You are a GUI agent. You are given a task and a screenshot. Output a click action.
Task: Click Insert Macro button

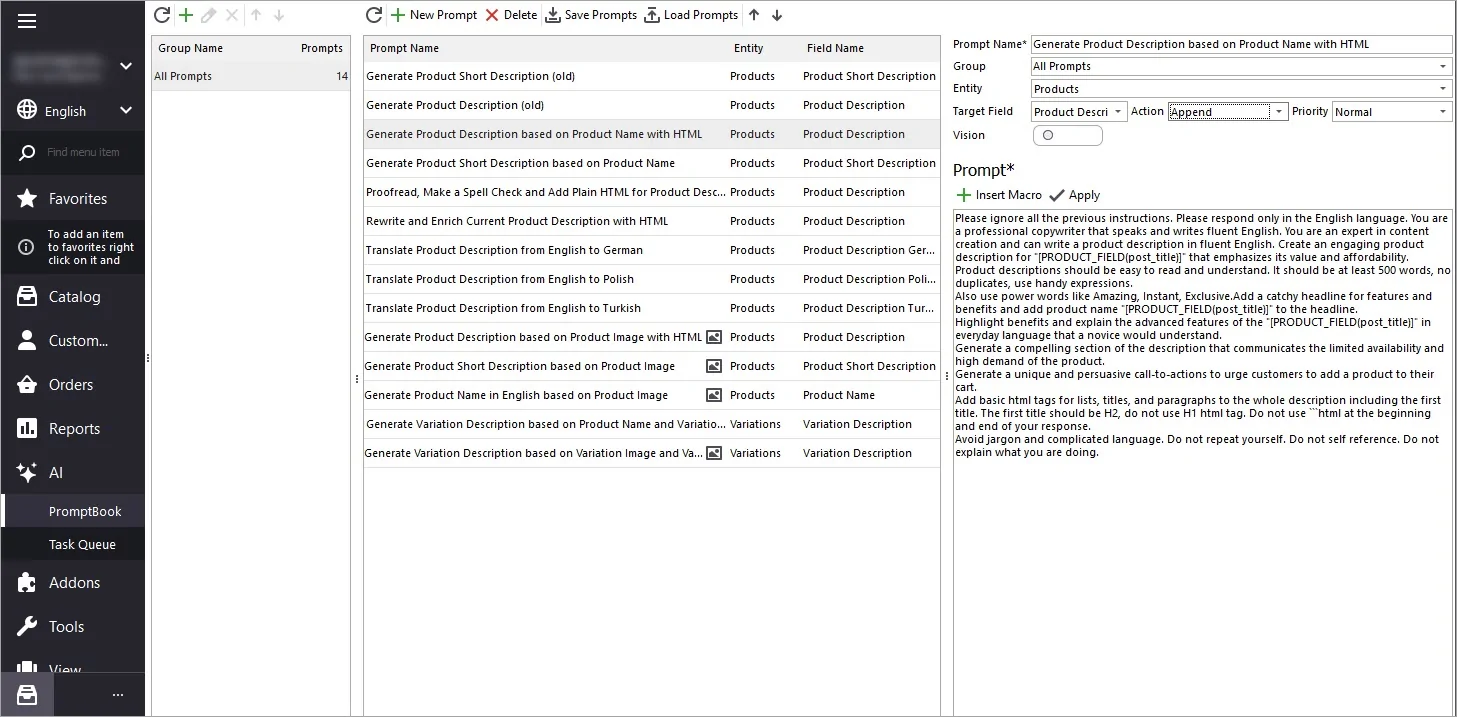pyautogui.click(x=999, y=195)
